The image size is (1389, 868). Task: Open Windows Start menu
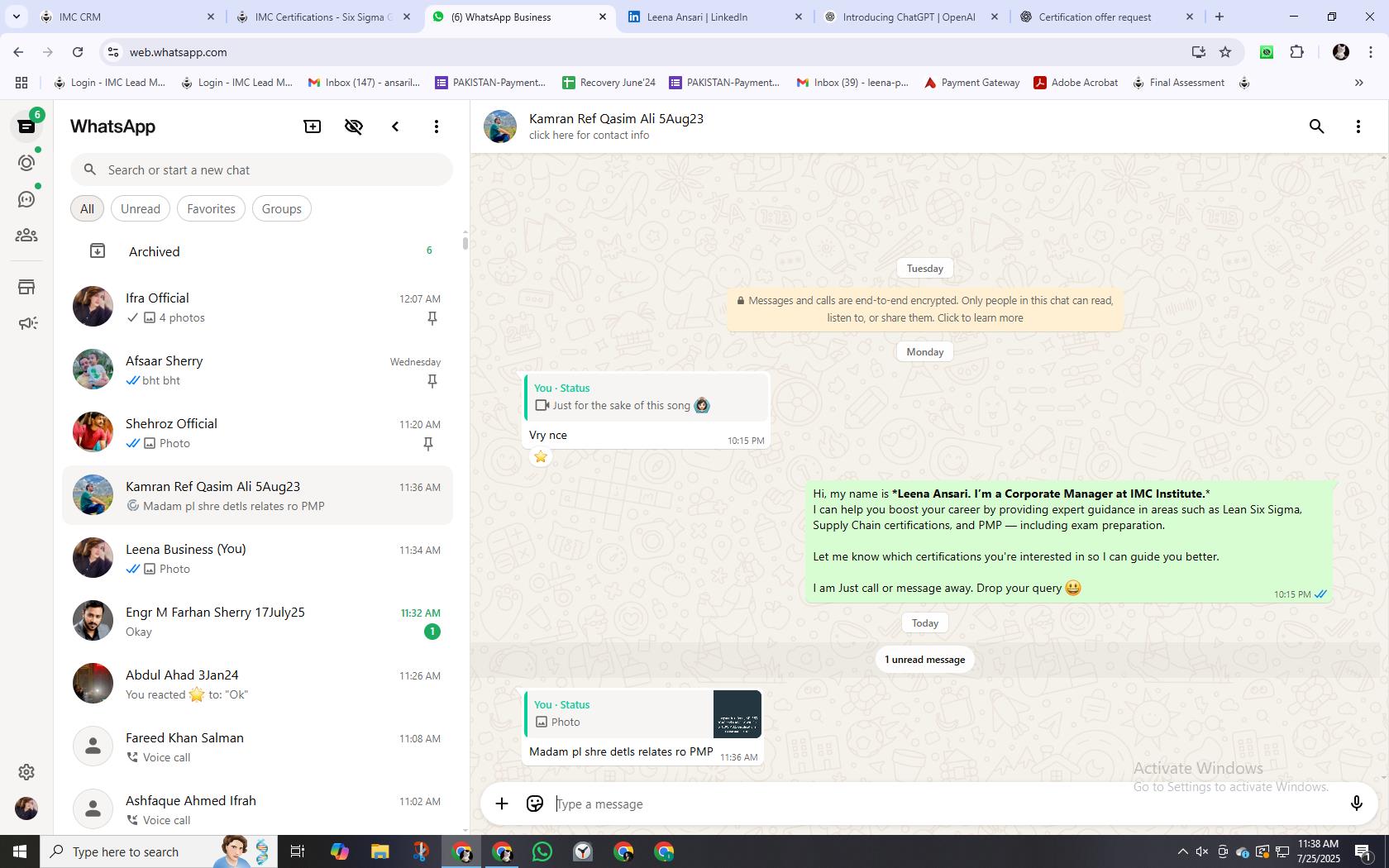[20, 851]
